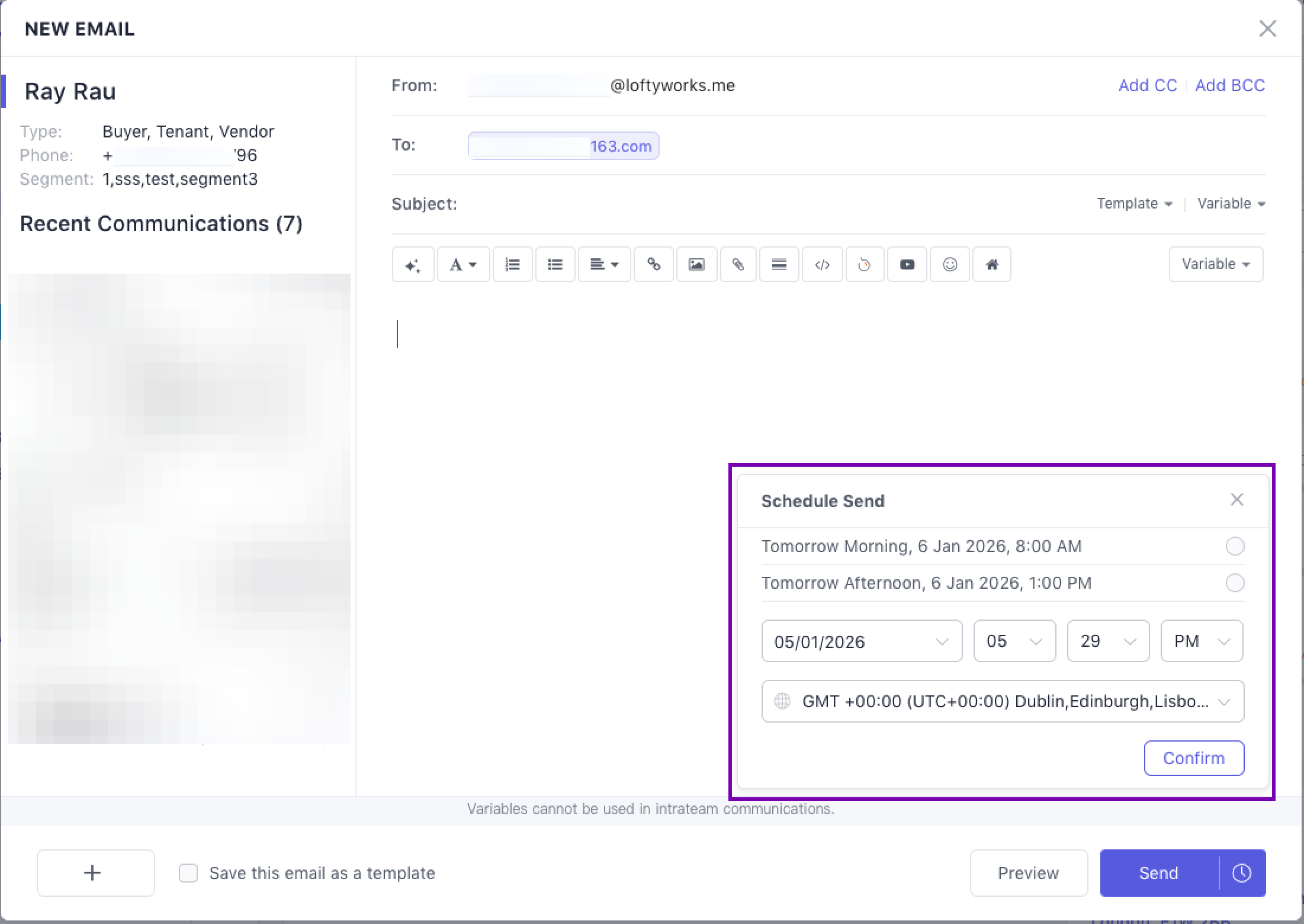Check Save this email as a template
This screenshot has height=924, width=1304.
coord(188,873)
